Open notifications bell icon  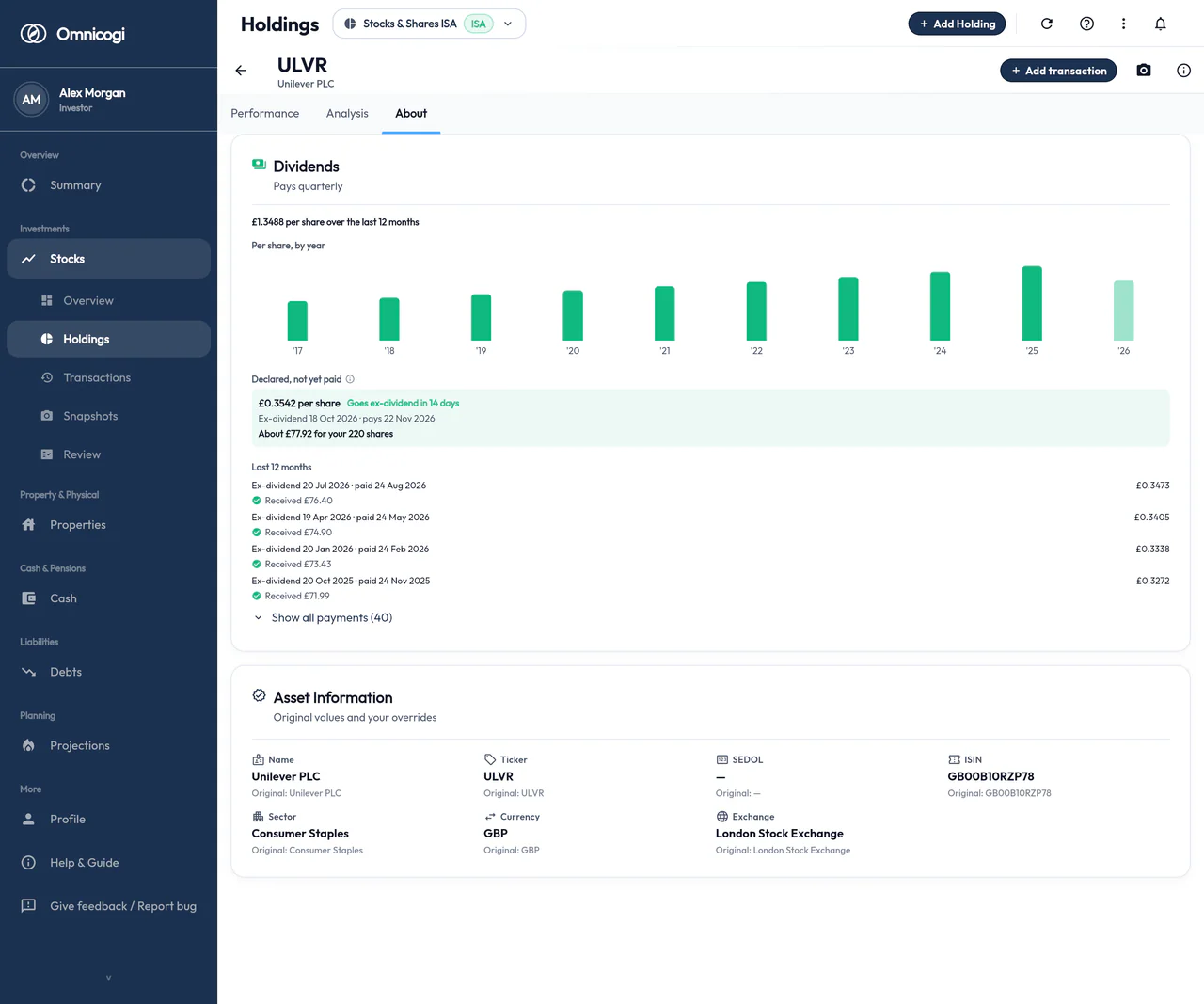pos(1160,24)
